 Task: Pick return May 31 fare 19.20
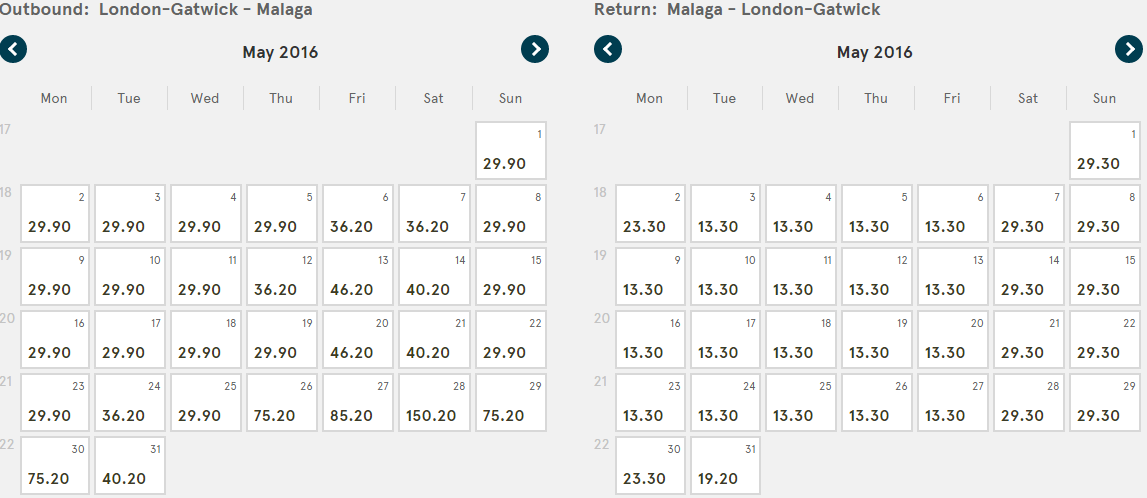tap(726, 465)
